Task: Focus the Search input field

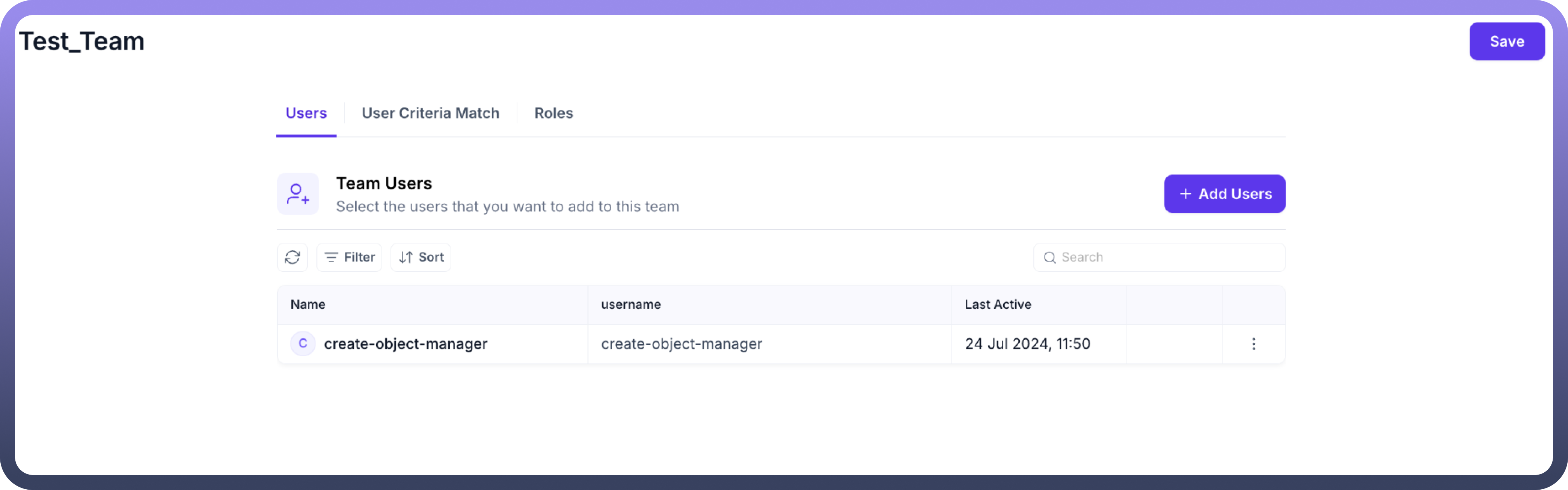Action: (x=1159, y=257)
